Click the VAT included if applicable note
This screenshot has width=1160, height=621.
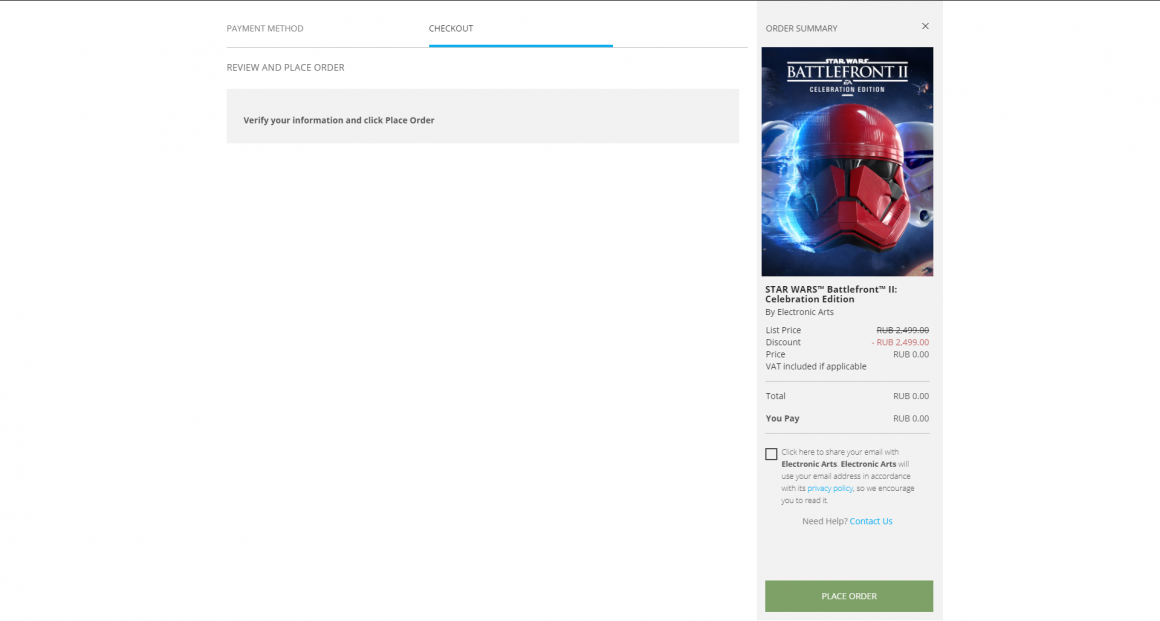[x=816, y=367]
